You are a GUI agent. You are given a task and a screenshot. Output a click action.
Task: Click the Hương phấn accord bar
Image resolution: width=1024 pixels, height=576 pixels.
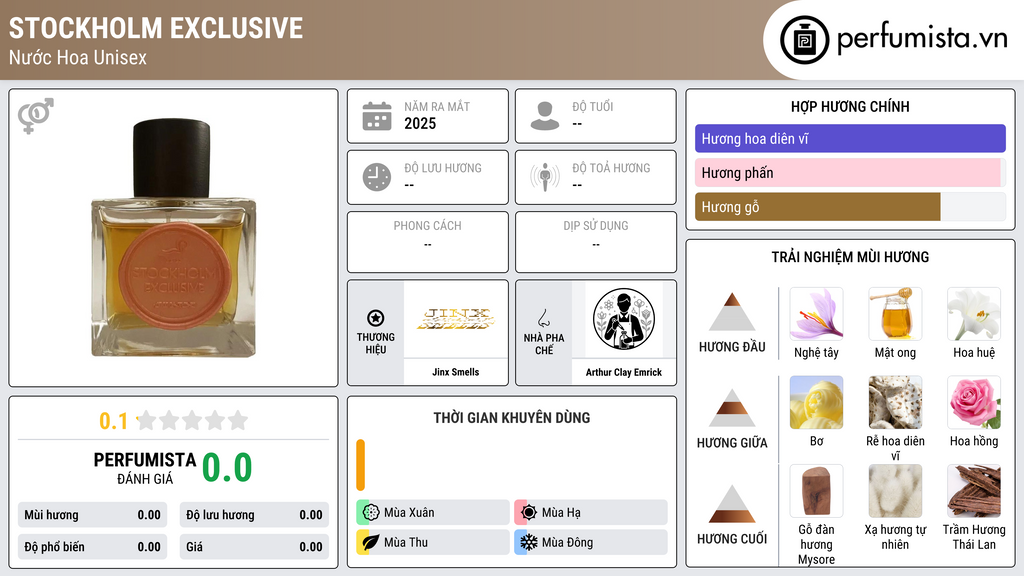coord(850,173)
